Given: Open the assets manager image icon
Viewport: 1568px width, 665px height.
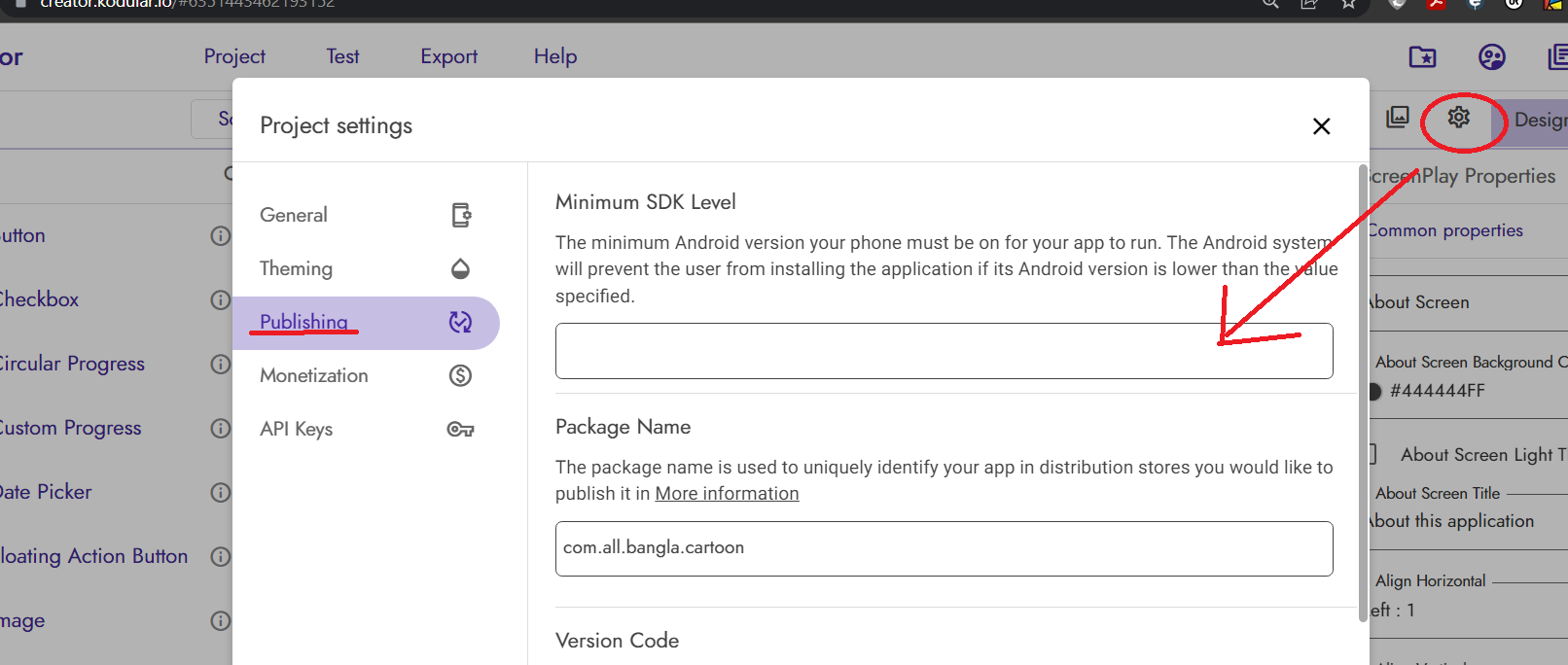Looking at the screenshot, I should click(x=1398, y=118).
